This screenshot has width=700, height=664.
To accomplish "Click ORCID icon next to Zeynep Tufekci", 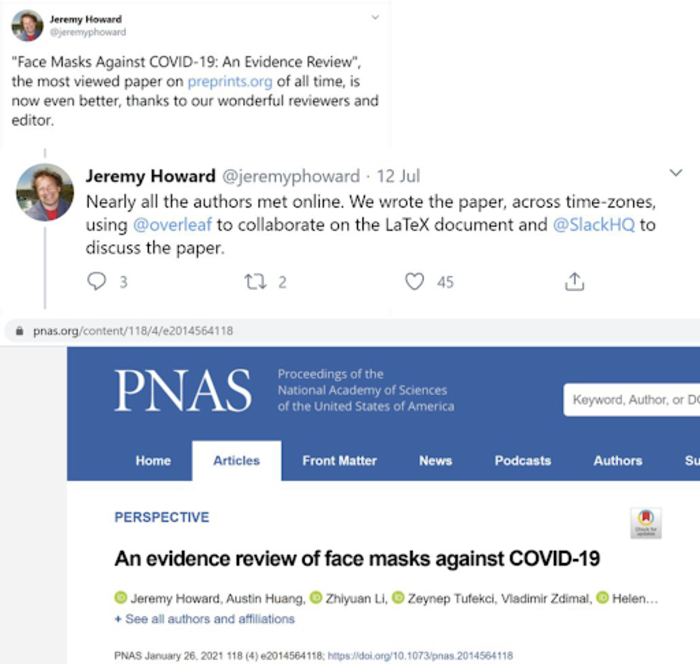I will (398, 597).
